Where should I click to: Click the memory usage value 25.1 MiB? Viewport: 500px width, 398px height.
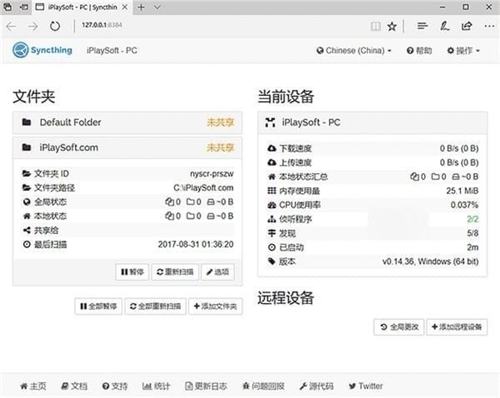pyautogui.click(x=462, y=191)
